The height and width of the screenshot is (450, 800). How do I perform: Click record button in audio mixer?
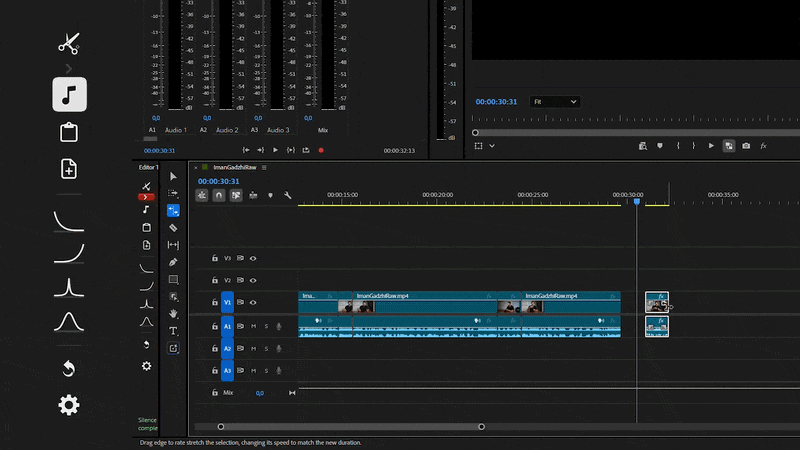point(321,151)
